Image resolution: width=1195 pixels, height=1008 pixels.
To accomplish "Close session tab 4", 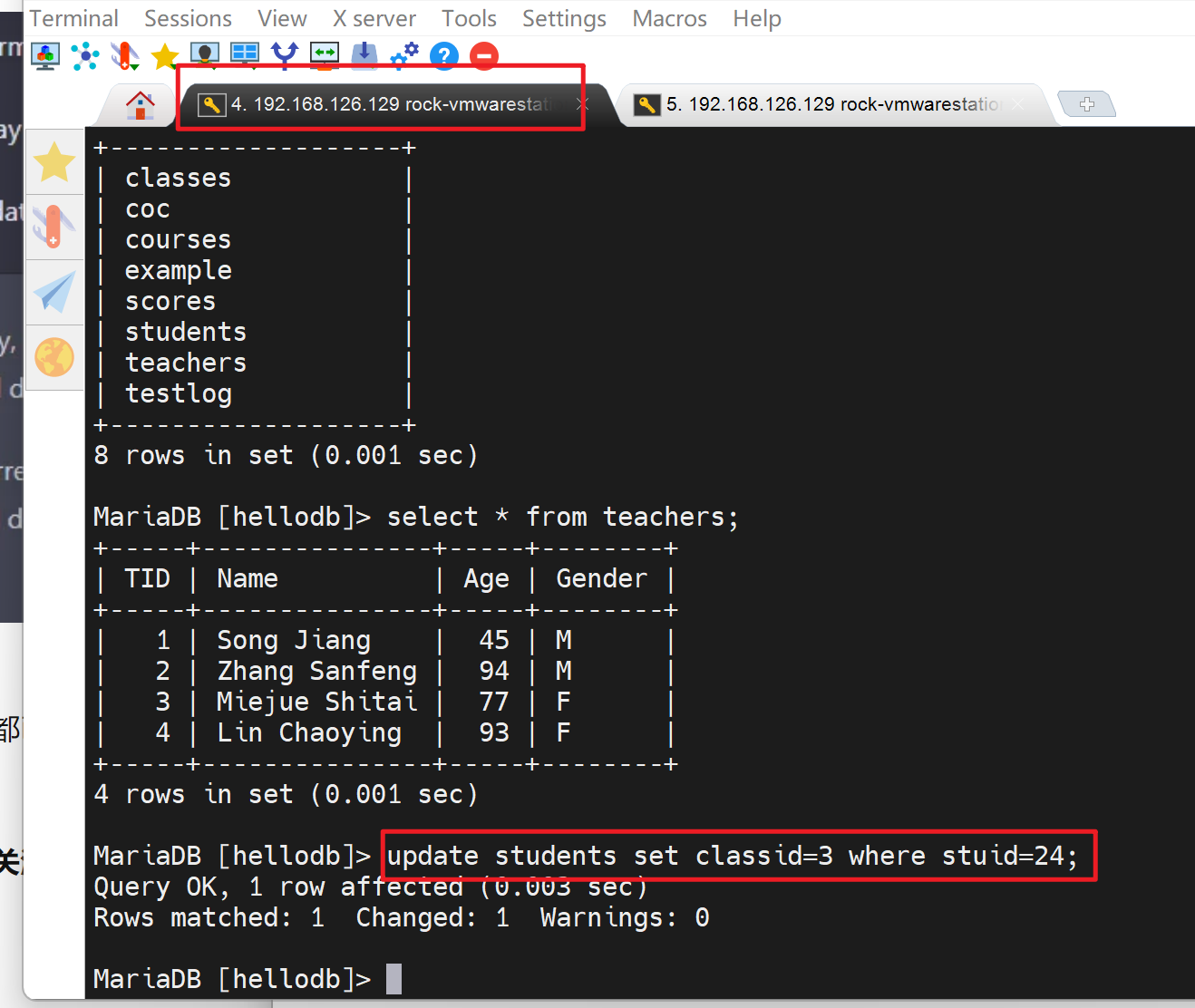I will point(581,104).
